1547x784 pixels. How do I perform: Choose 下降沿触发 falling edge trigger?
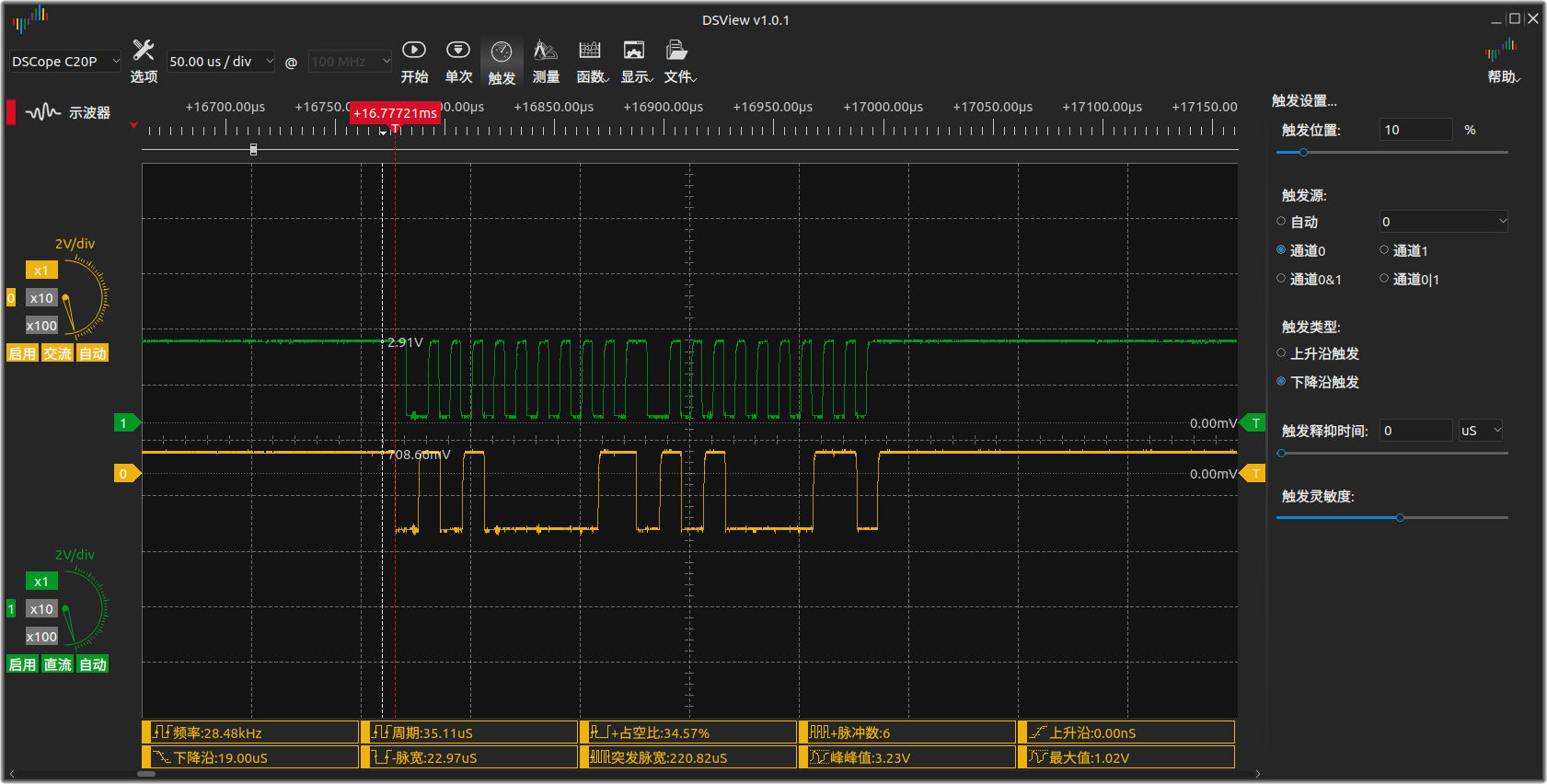(x=1318, y=382)
